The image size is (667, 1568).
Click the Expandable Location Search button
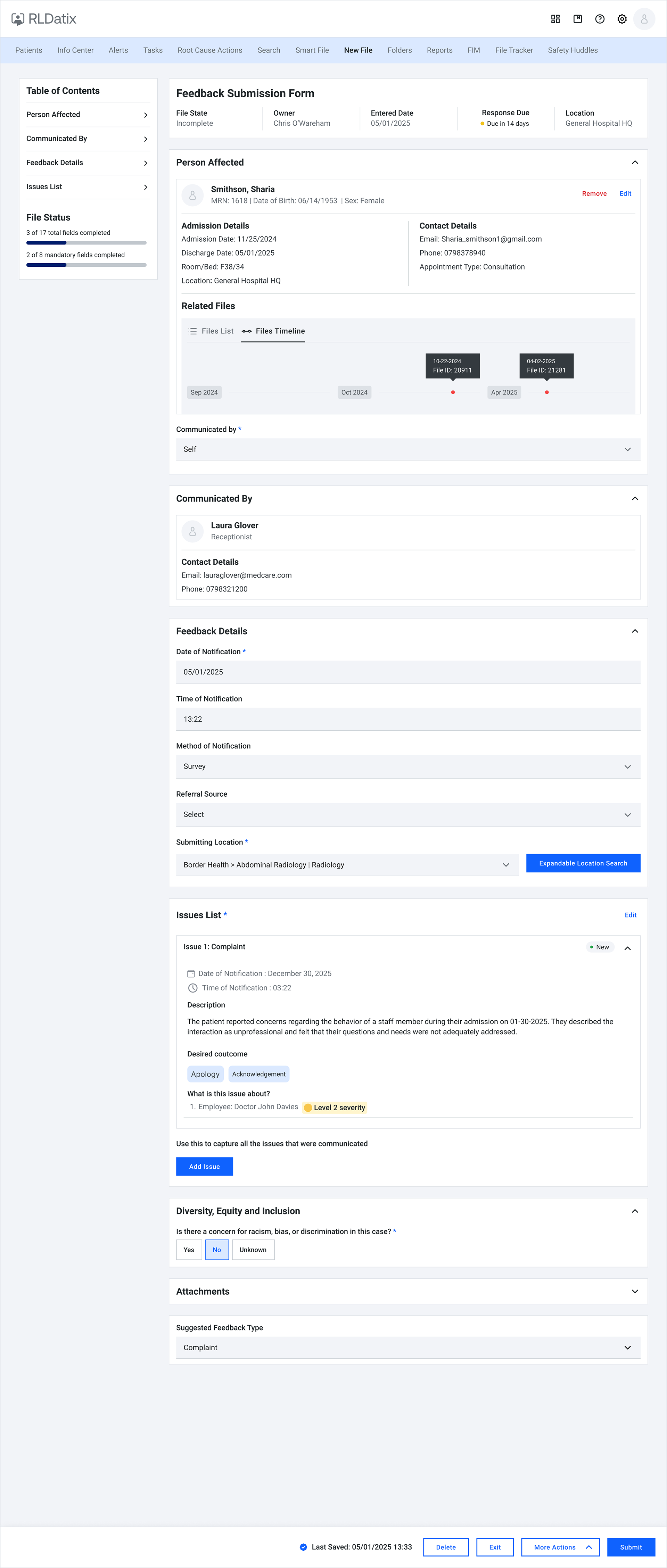coord(583,863)
